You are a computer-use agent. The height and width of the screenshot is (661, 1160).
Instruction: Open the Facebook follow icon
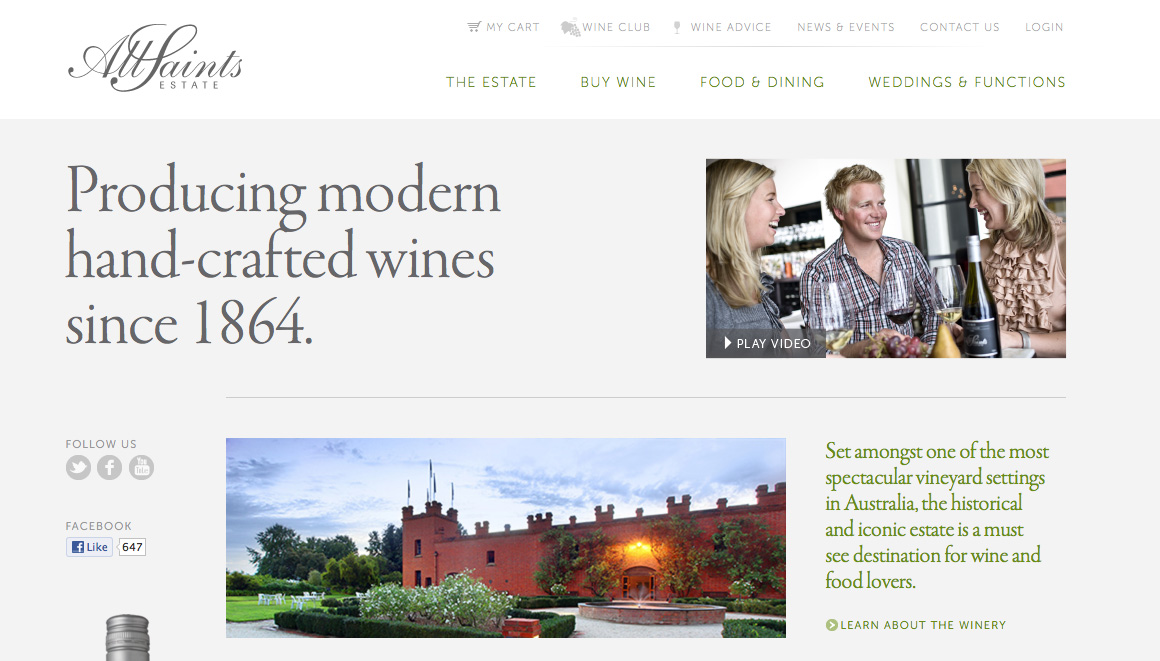pyautogui.click(x=109, y=468)
